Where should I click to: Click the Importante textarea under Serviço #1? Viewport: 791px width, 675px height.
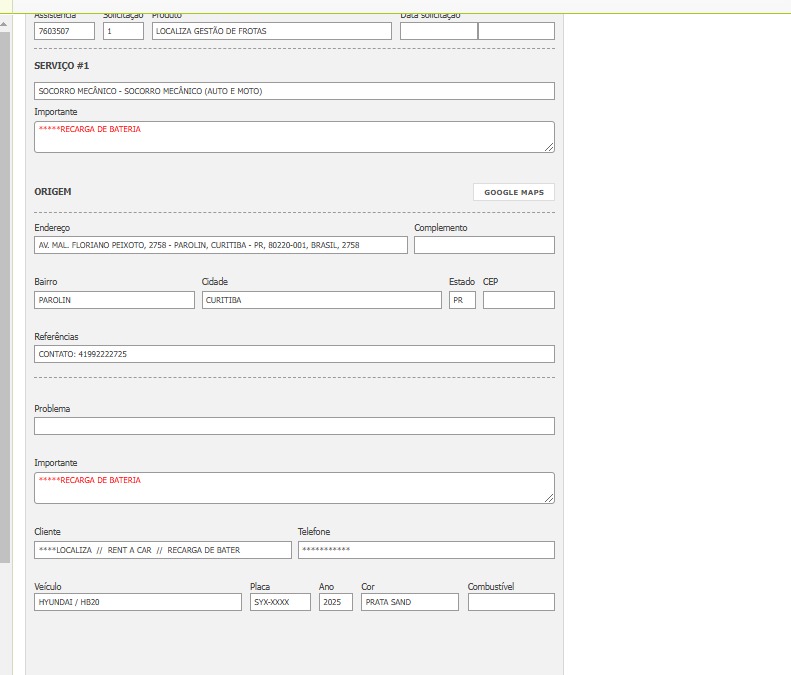click(294, 137)
